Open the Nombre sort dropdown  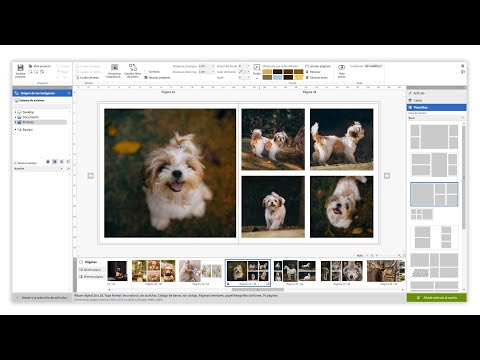pyautogui.click(x=38, y=169)
